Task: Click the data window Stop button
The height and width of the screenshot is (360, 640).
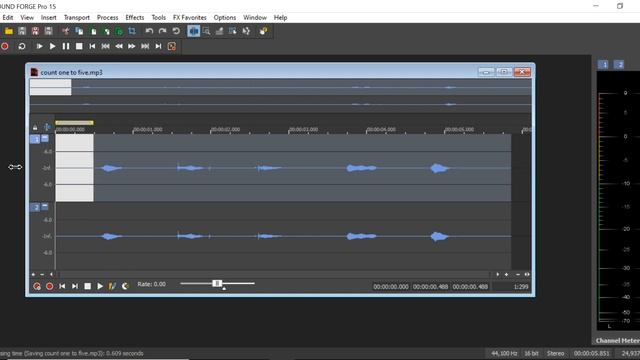Action: tap(87, 287)
